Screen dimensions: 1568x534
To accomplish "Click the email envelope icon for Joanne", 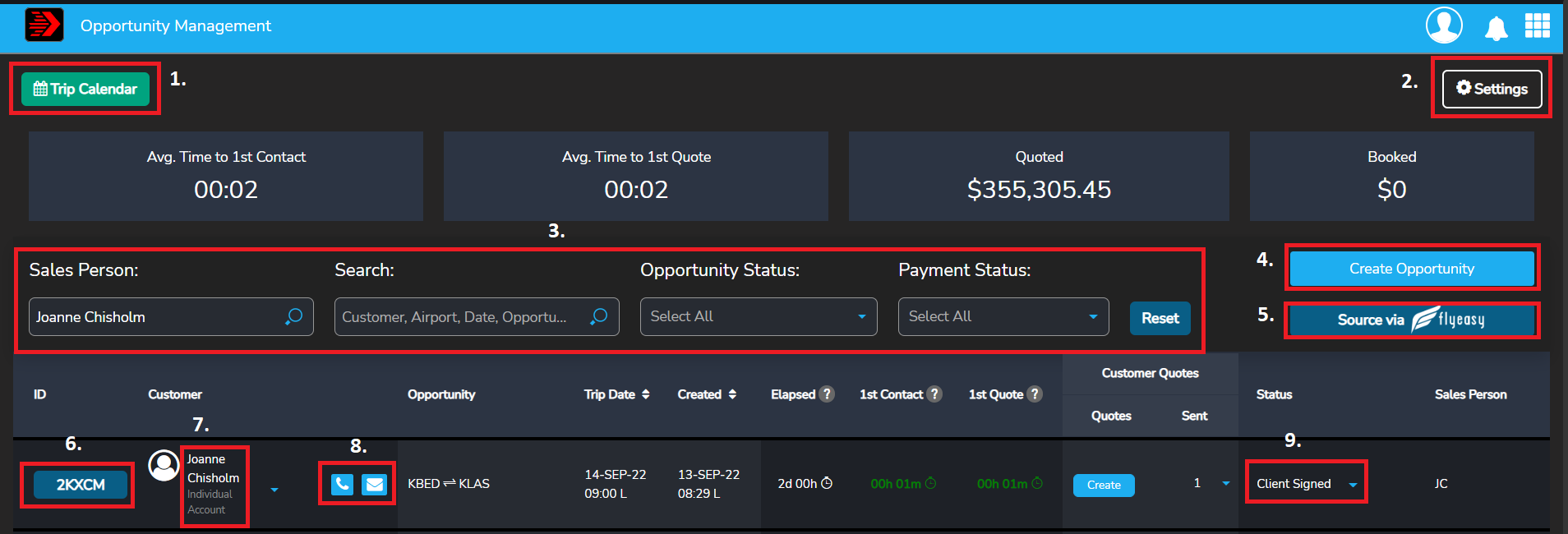I will (375, 484).
